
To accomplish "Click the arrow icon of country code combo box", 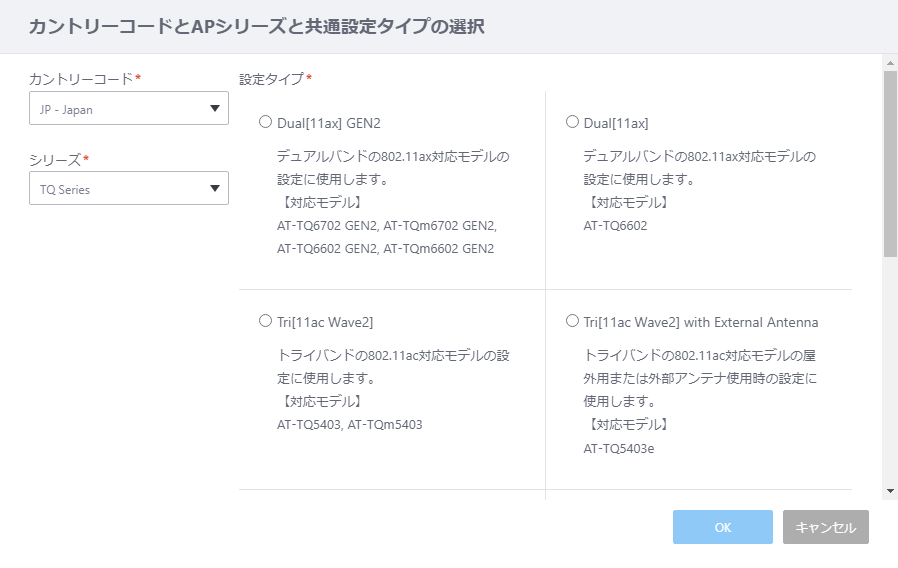I will [215, 109].
